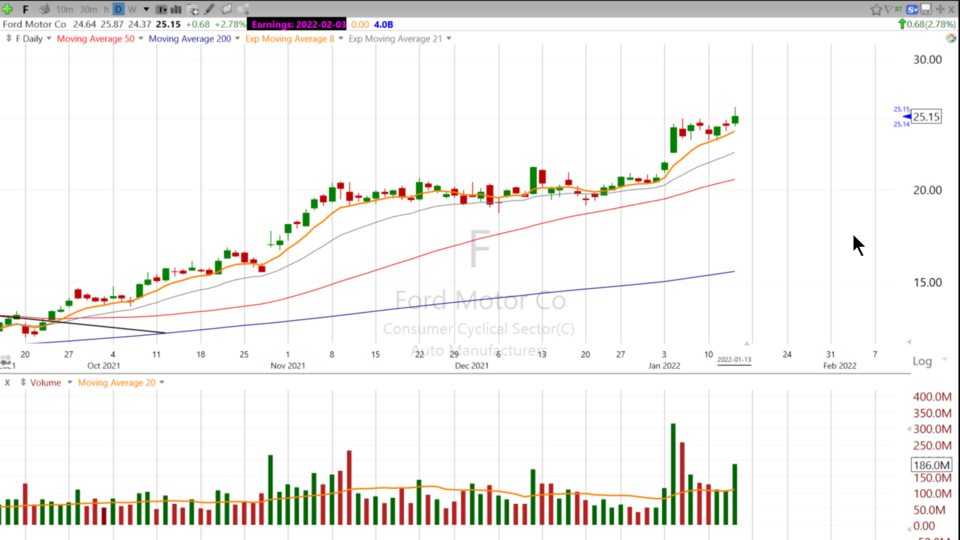Select the Weekly (W) timeframe button

point(132,9)
